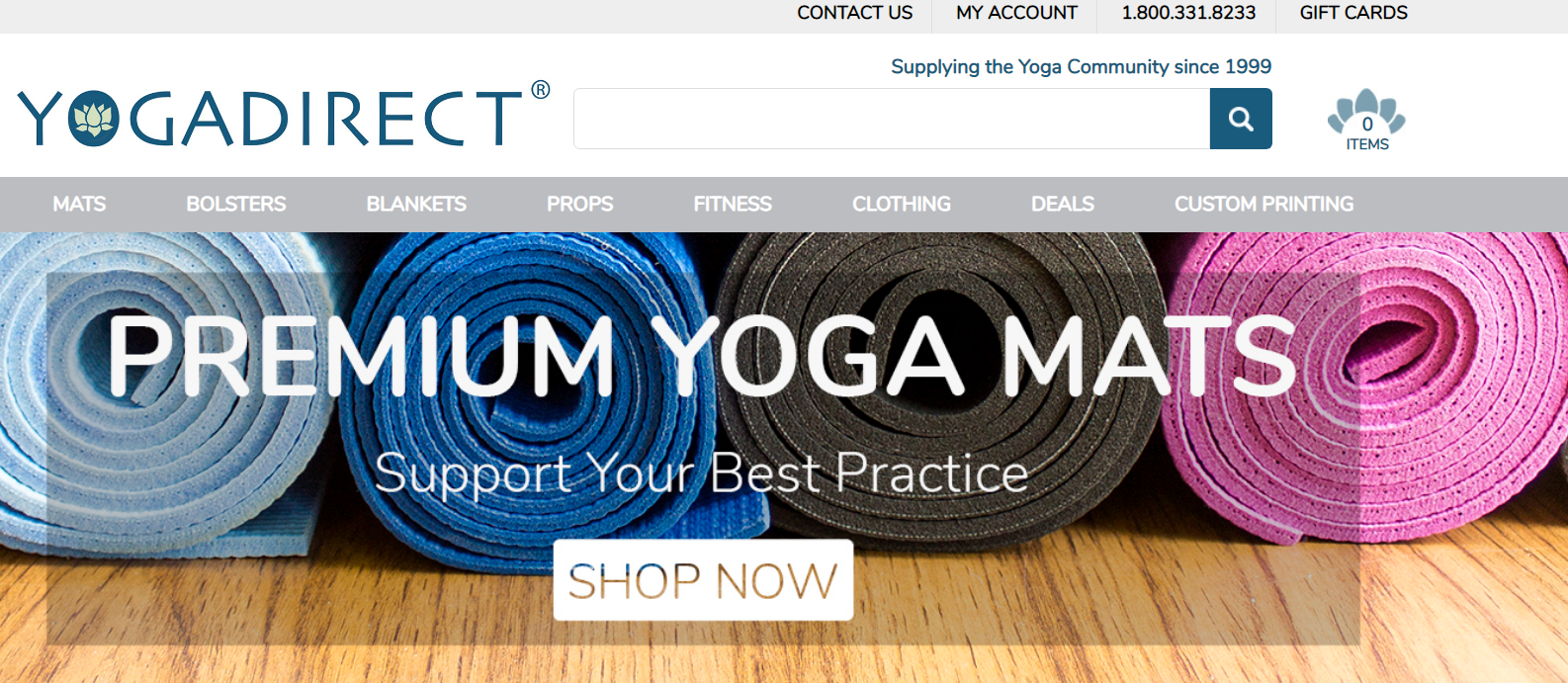Click the Shop Now button
1568x683 pixels.
[x=703, y=580]
